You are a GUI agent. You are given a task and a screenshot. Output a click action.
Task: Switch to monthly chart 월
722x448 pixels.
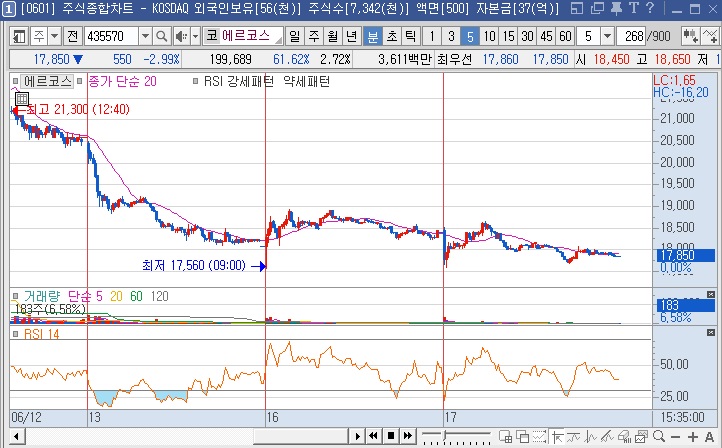[332, 36]
